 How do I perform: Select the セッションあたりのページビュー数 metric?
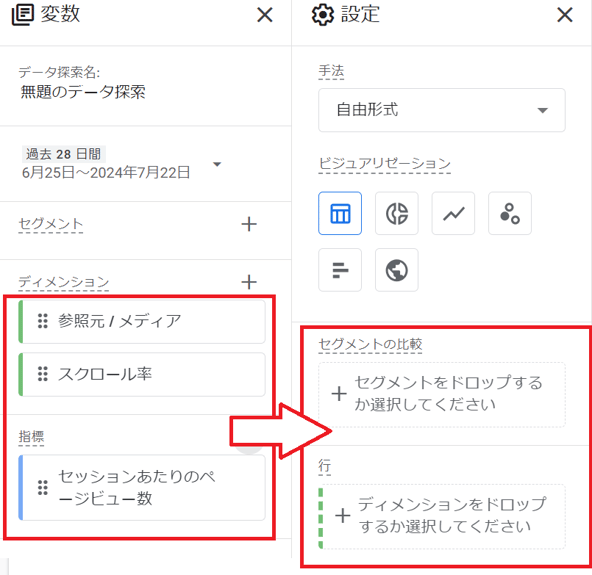[142, 487]
